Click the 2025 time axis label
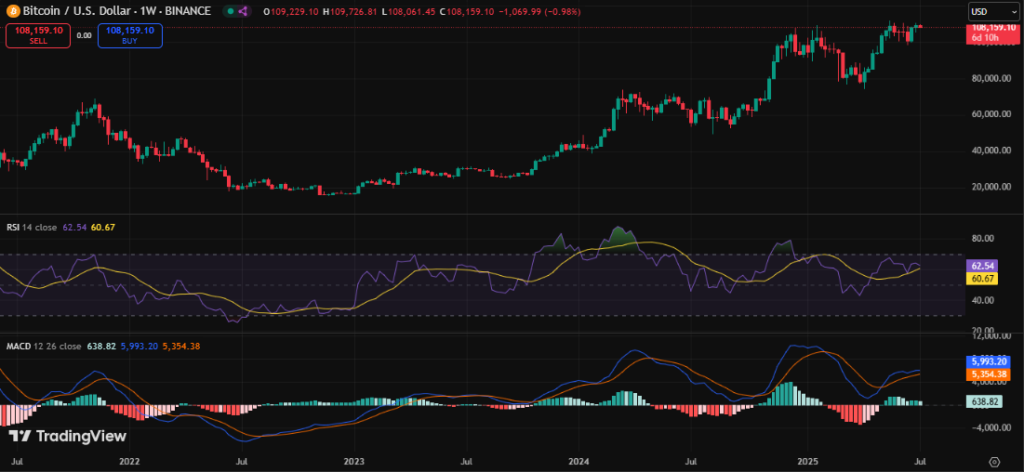The width and height of the screenshot is (1024, 472). (807, 461)
